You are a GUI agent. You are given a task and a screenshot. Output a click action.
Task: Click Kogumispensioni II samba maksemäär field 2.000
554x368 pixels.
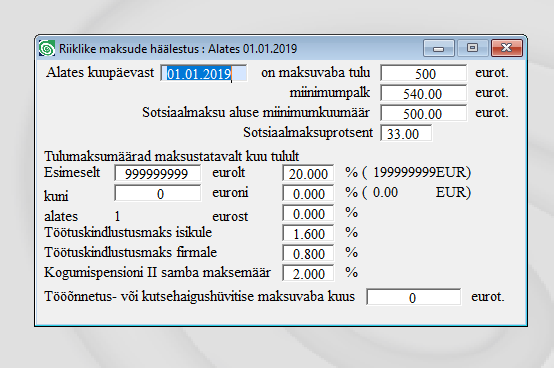[x=308, y=273]
